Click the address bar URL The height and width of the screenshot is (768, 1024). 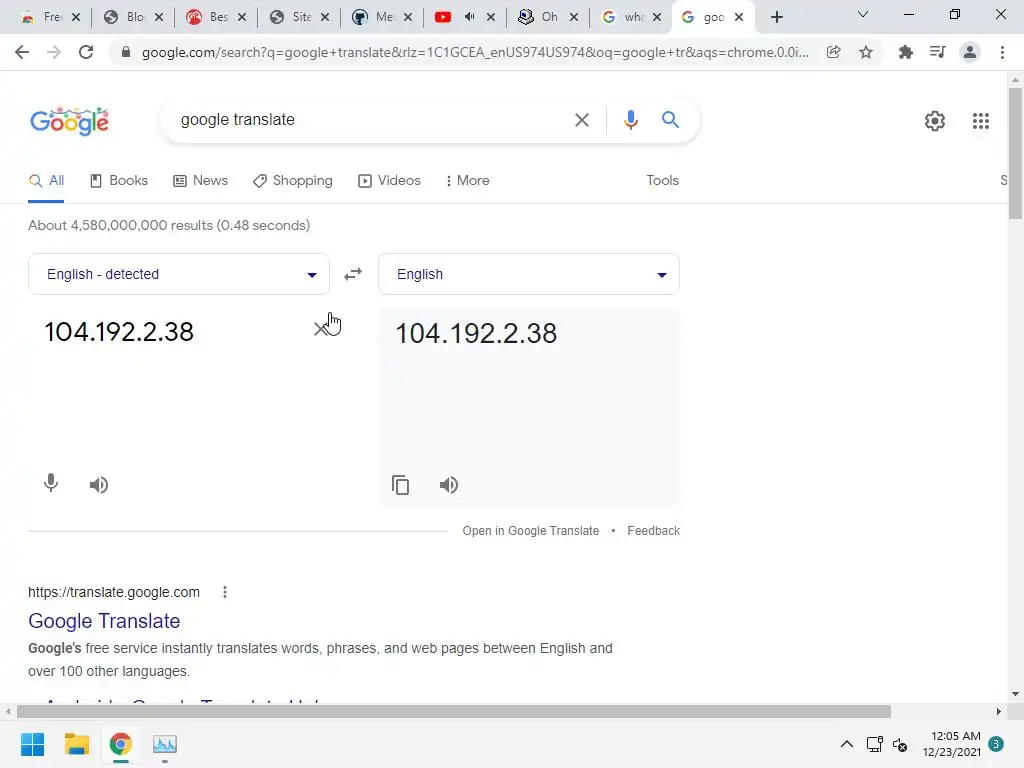[475, 52]
